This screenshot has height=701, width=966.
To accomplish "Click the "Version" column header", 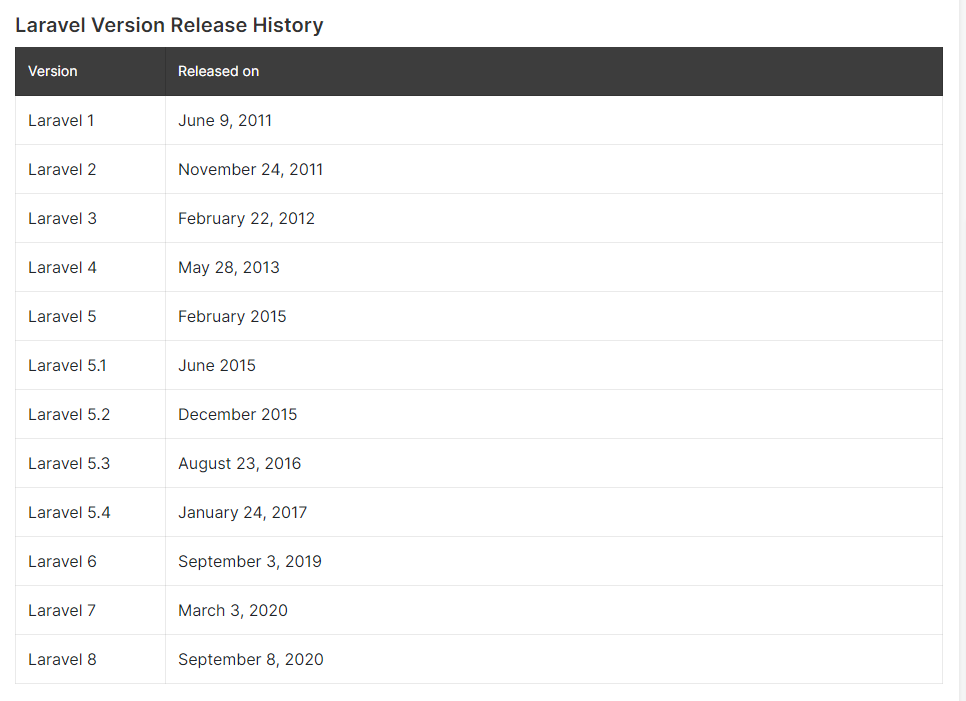I will 53,71.
